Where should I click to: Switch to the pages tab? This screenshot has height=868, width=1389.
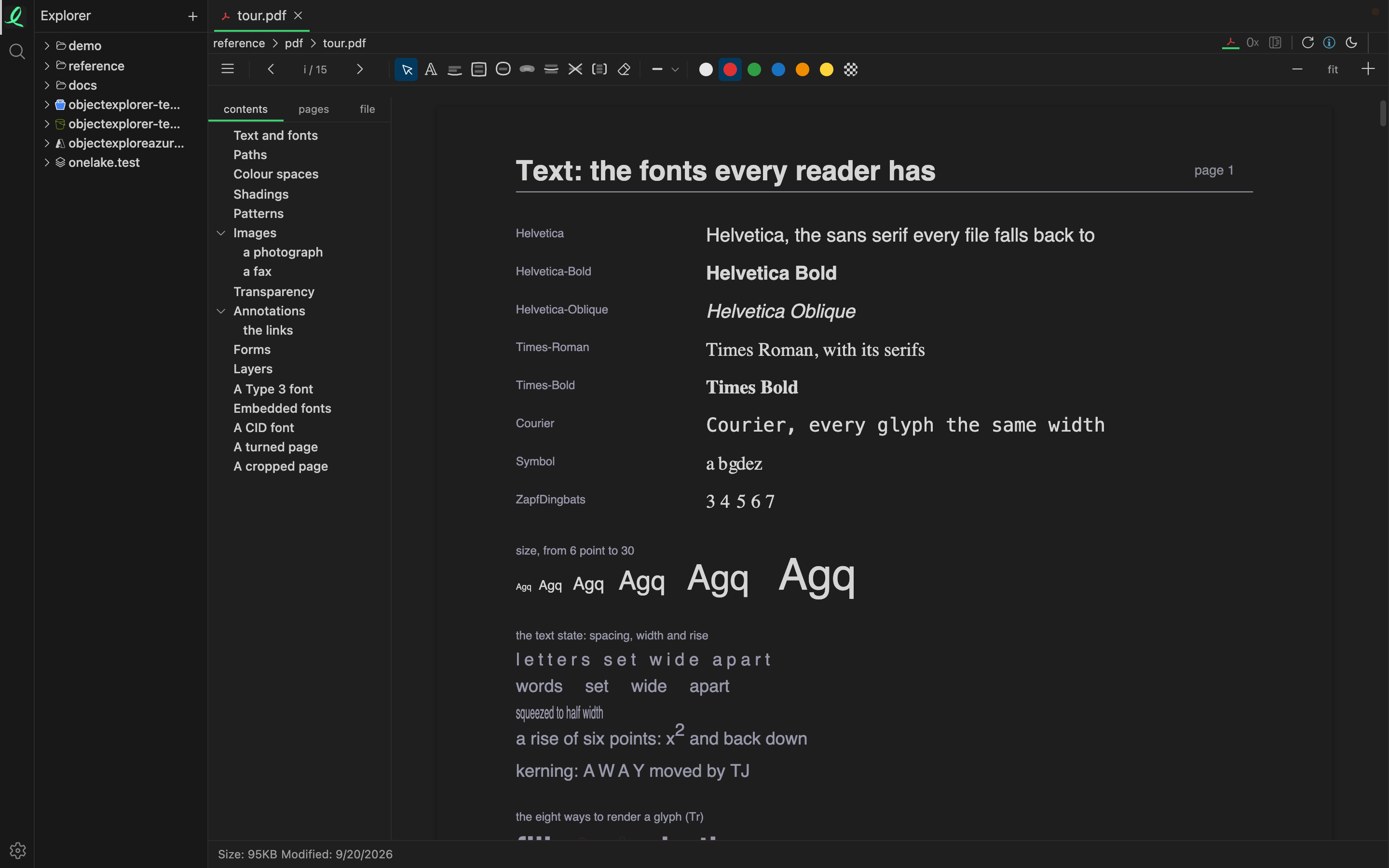click(313, 109)
